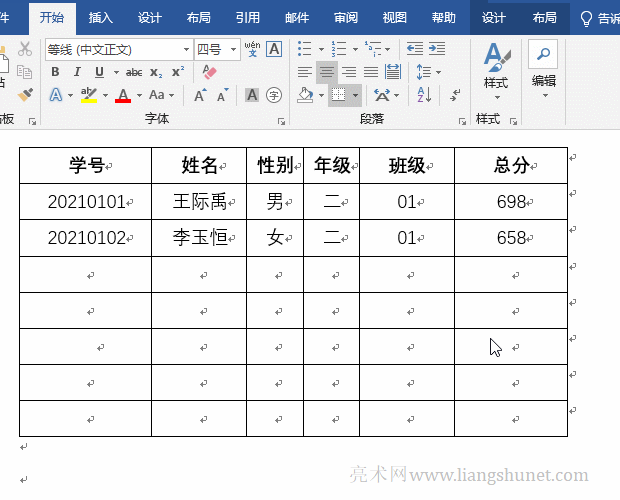Open the 样式 styles gallery
The image size is (620, 500).
[496, 71]
